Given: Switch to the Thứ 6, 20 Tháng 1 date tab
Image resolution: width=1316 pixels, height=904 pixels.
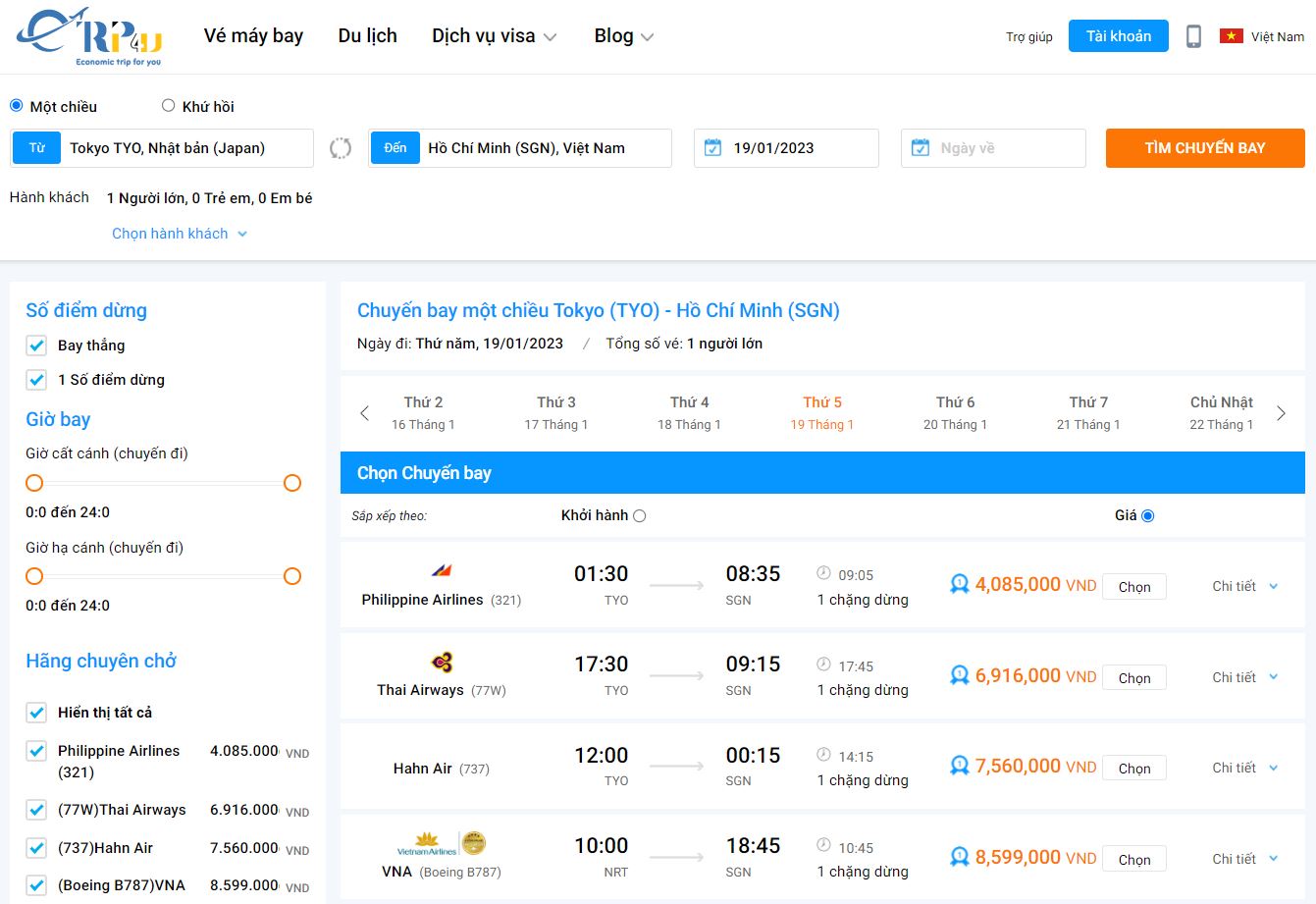Looking at the screenshot, I should [x=953, y=412].
